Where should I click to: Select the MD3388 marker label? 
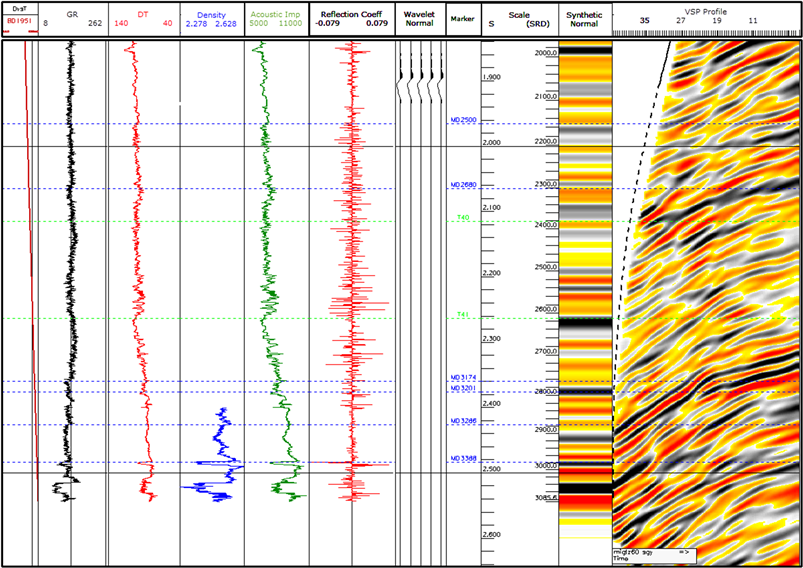[x=464, y=459]
